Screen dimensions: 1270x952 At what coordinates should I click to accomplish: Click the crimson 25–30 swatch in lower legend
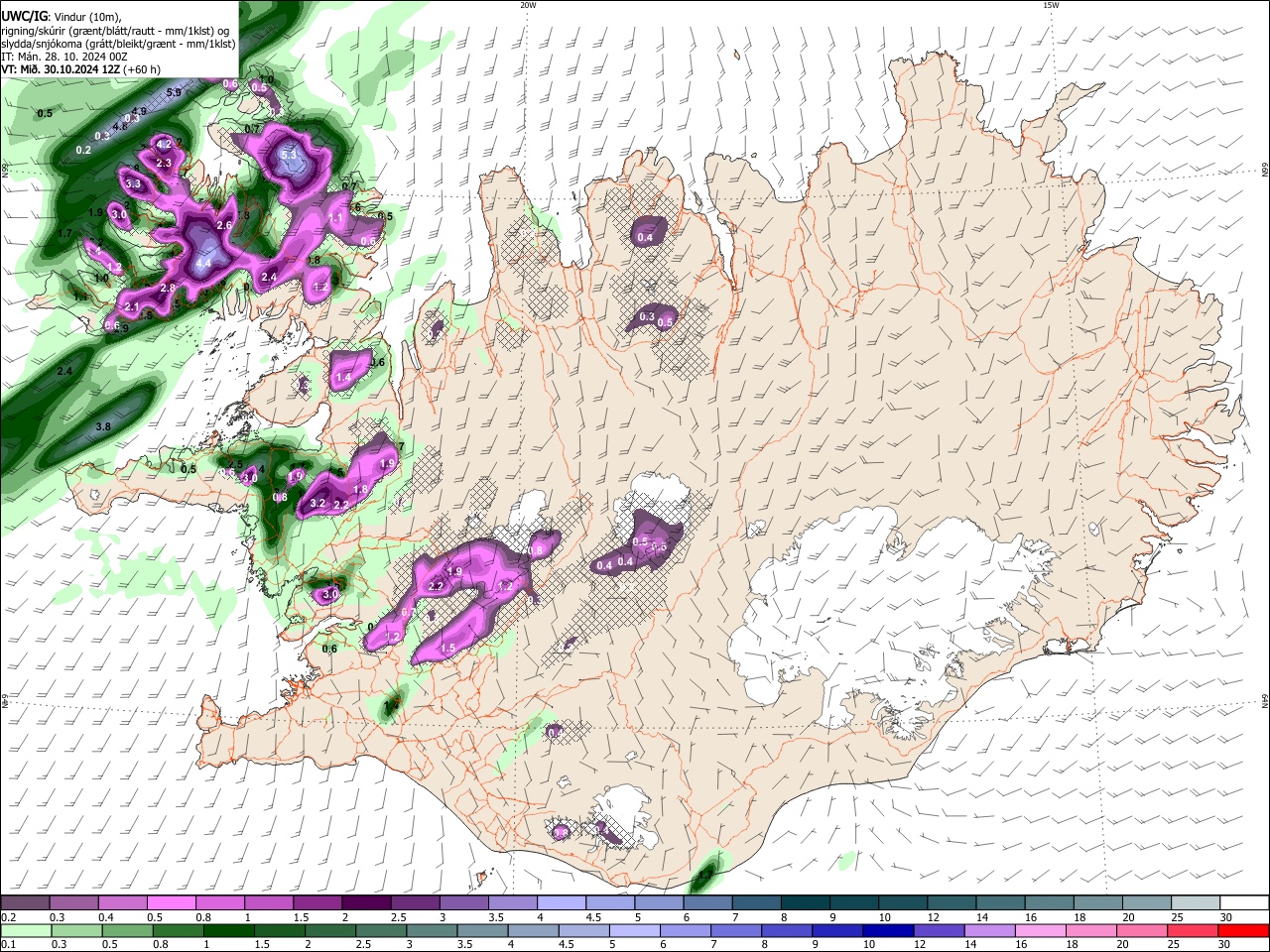[1194, 930]
